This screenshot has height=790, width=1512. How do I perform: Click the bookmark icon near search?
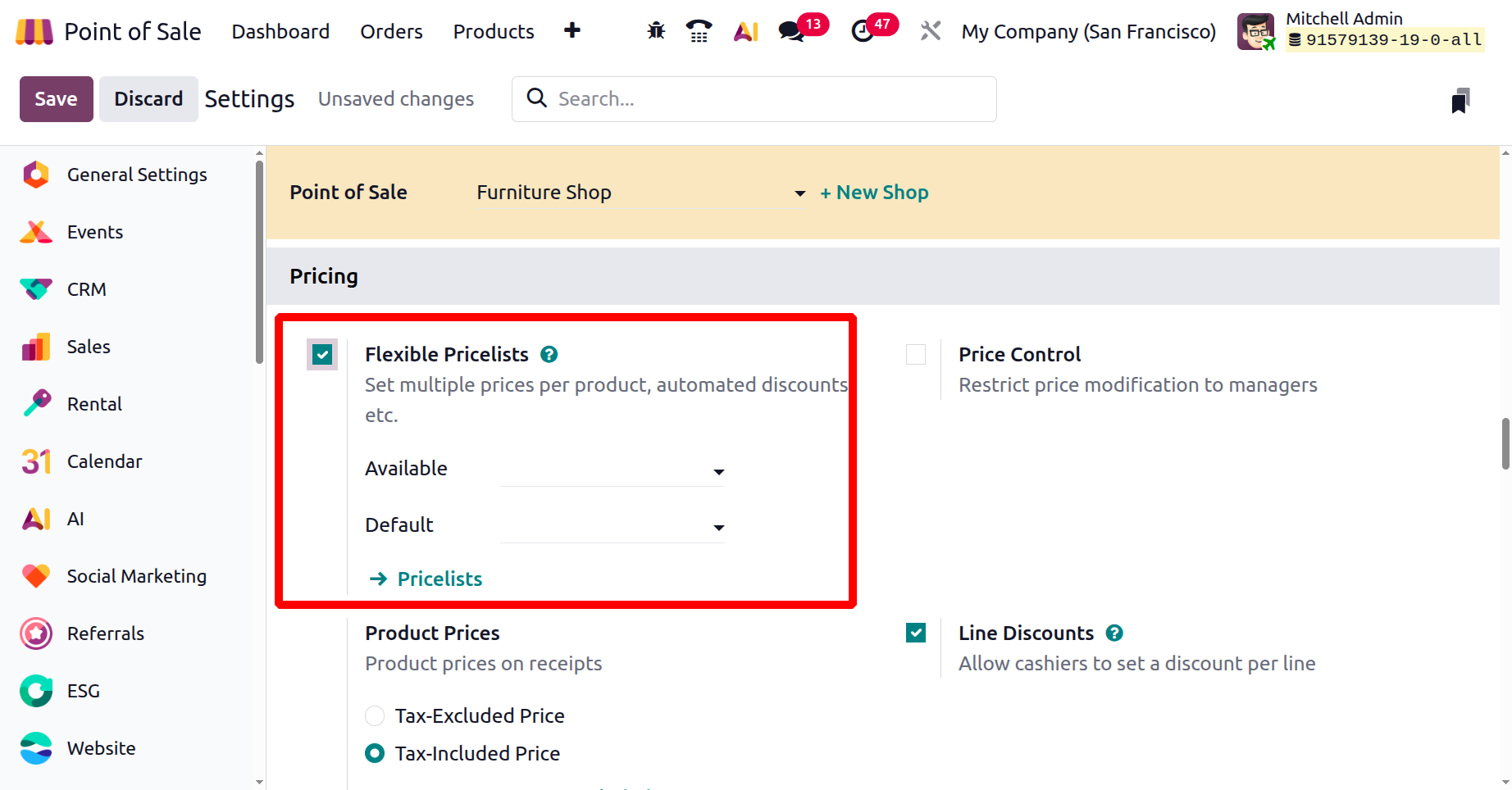(x=1460, y=100)
